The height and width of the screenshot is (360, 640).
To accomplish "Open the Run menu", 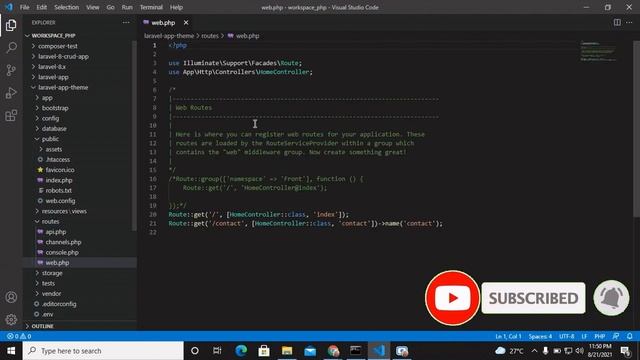I will pos(127,7).
